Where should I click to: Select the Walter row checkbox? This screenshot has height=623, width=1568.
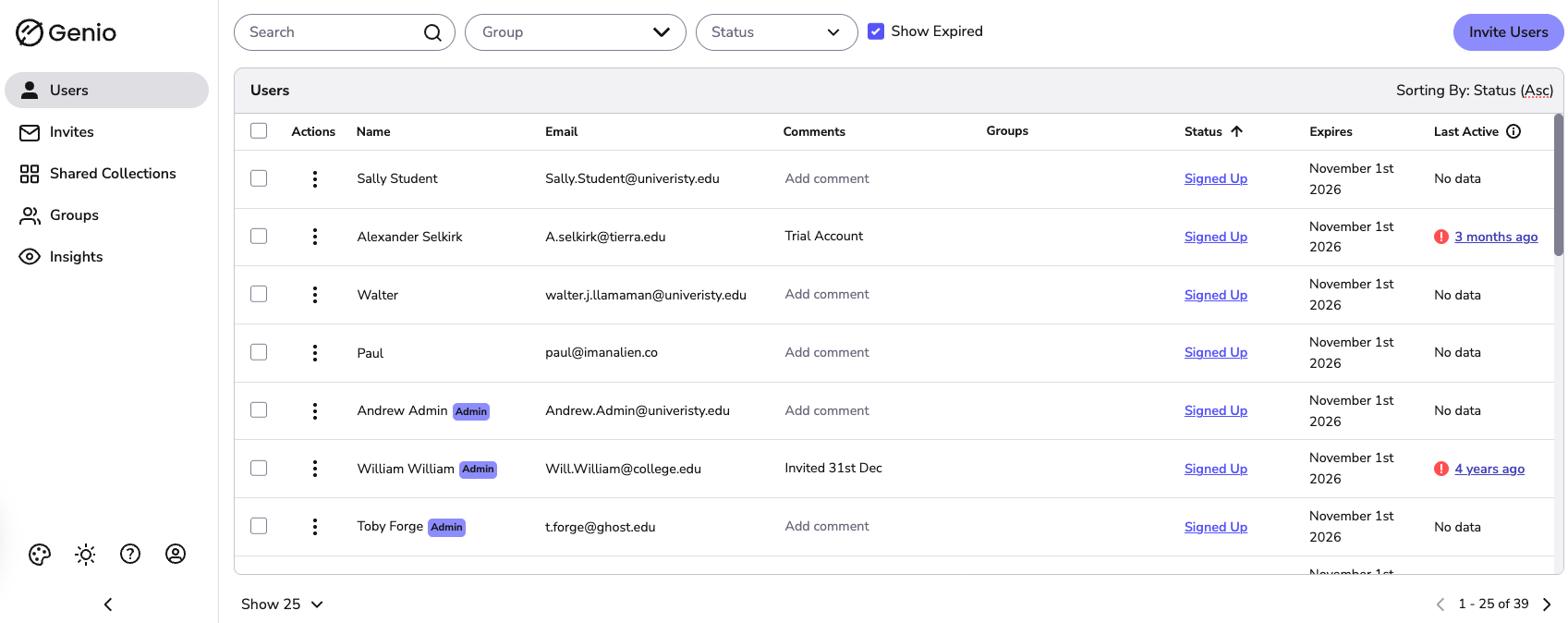click(259, 294)
